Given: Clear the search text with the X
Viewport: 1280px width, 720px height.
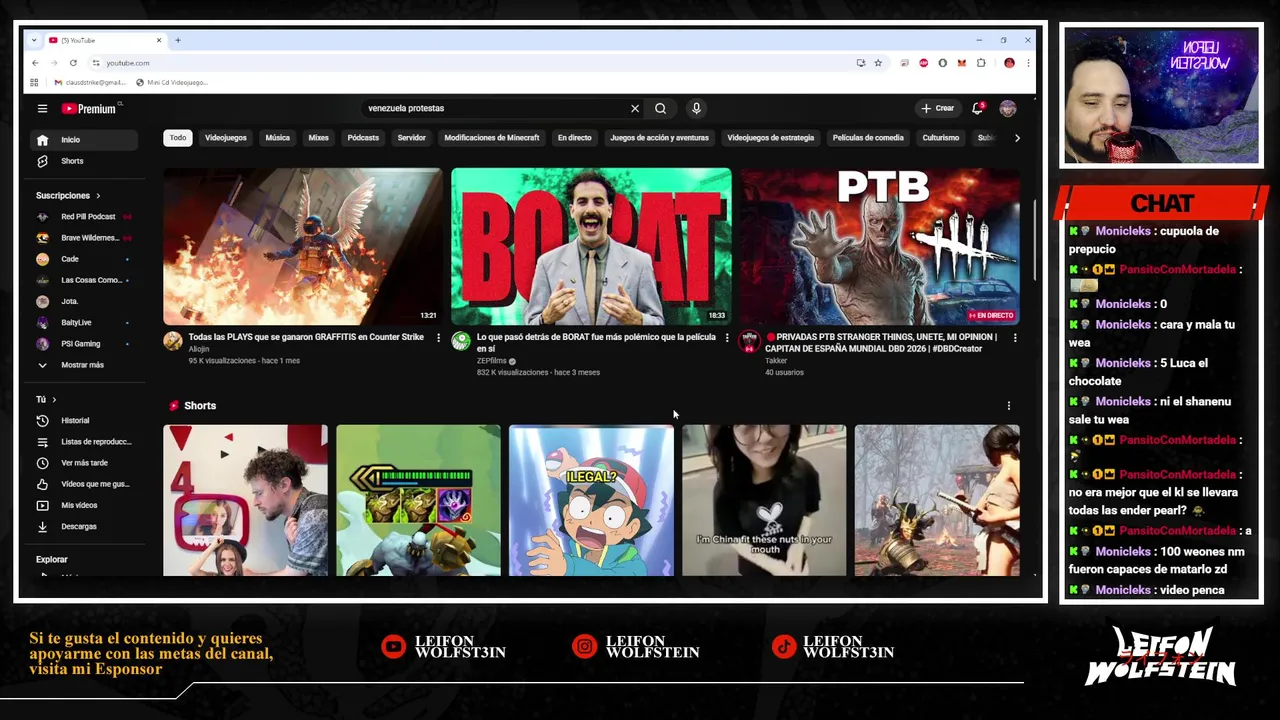Looking at the screenshot, I should tap(634, 108).
